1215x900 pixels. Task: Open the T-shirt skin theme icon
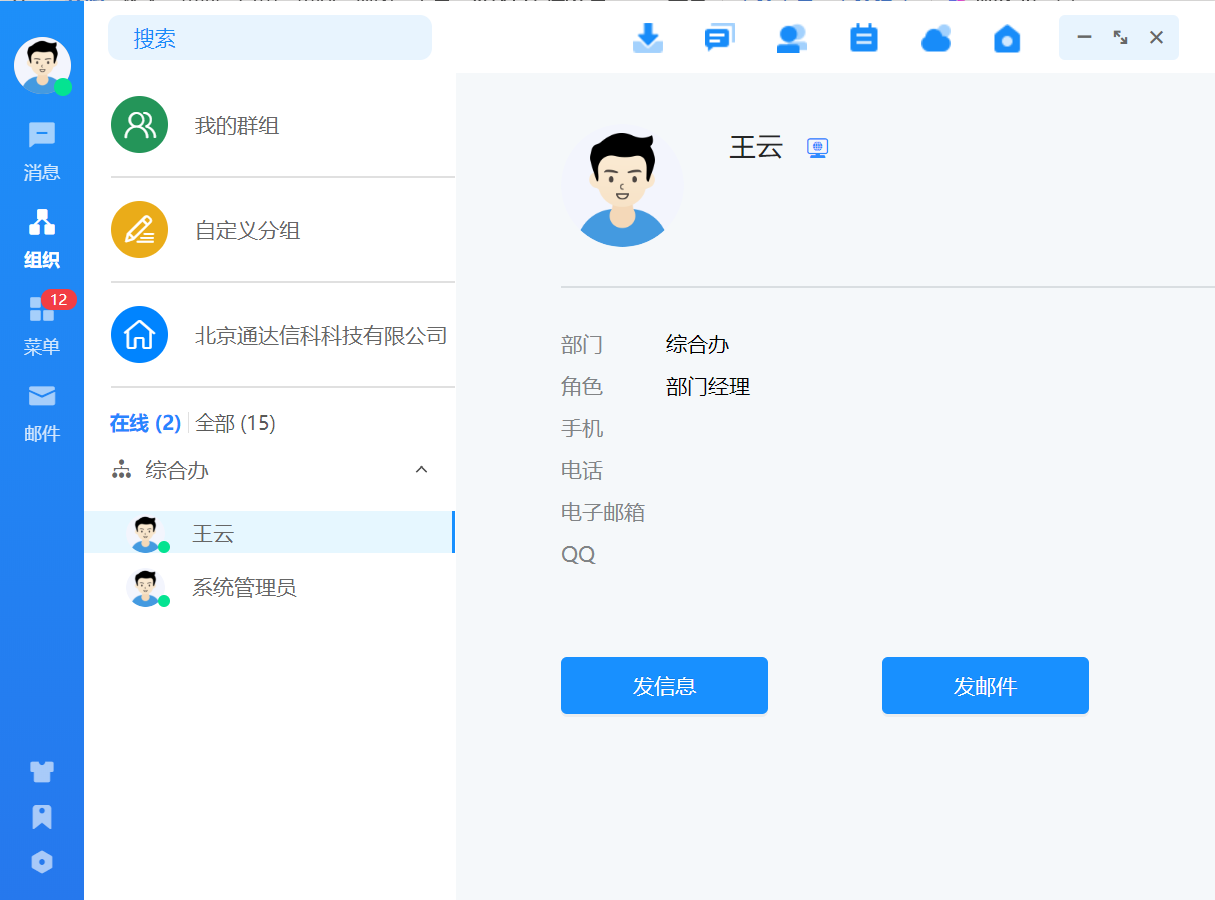point(42,771)
